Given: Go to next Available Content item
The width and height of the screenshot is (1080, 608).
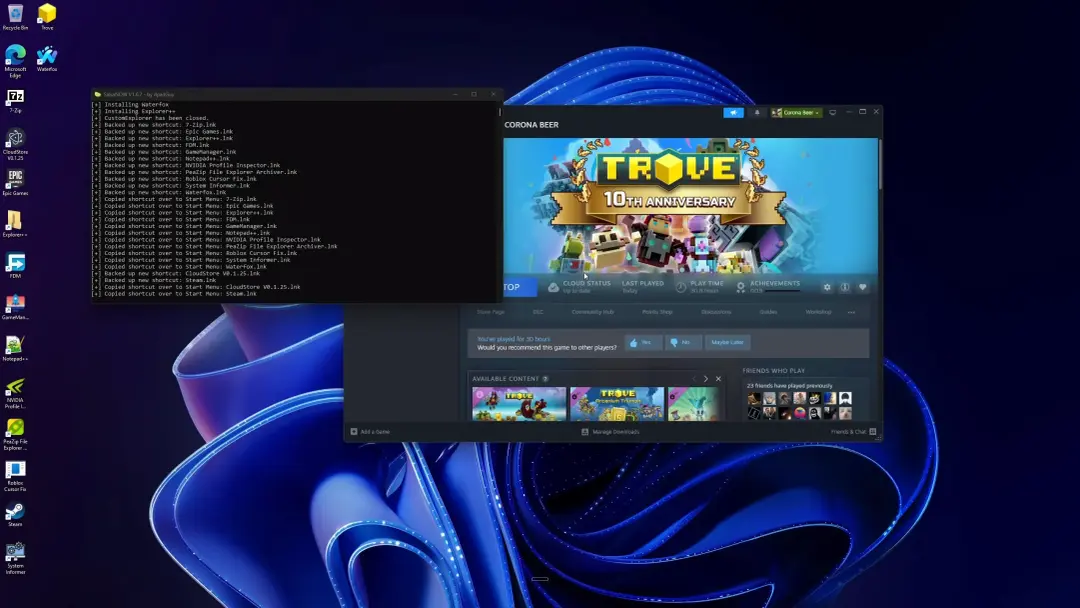Looking at the screenshot, I should pos(705,379).
